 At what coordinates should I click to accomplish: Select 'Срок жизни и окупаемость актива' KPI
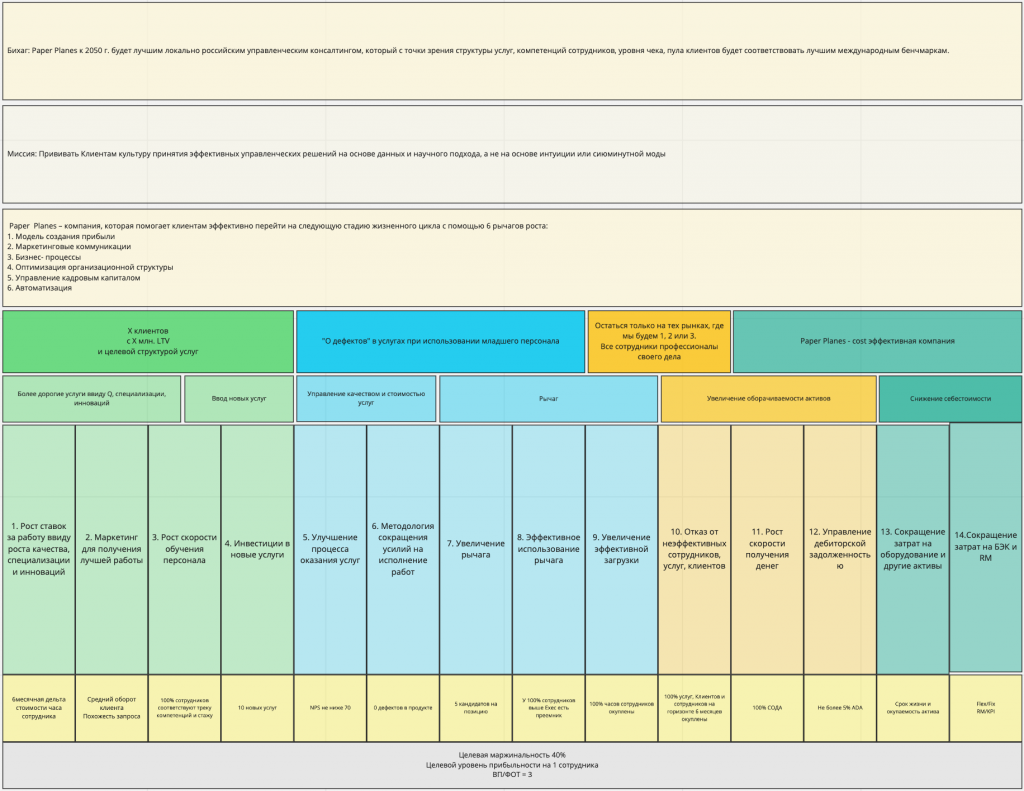tap(912, 708)
